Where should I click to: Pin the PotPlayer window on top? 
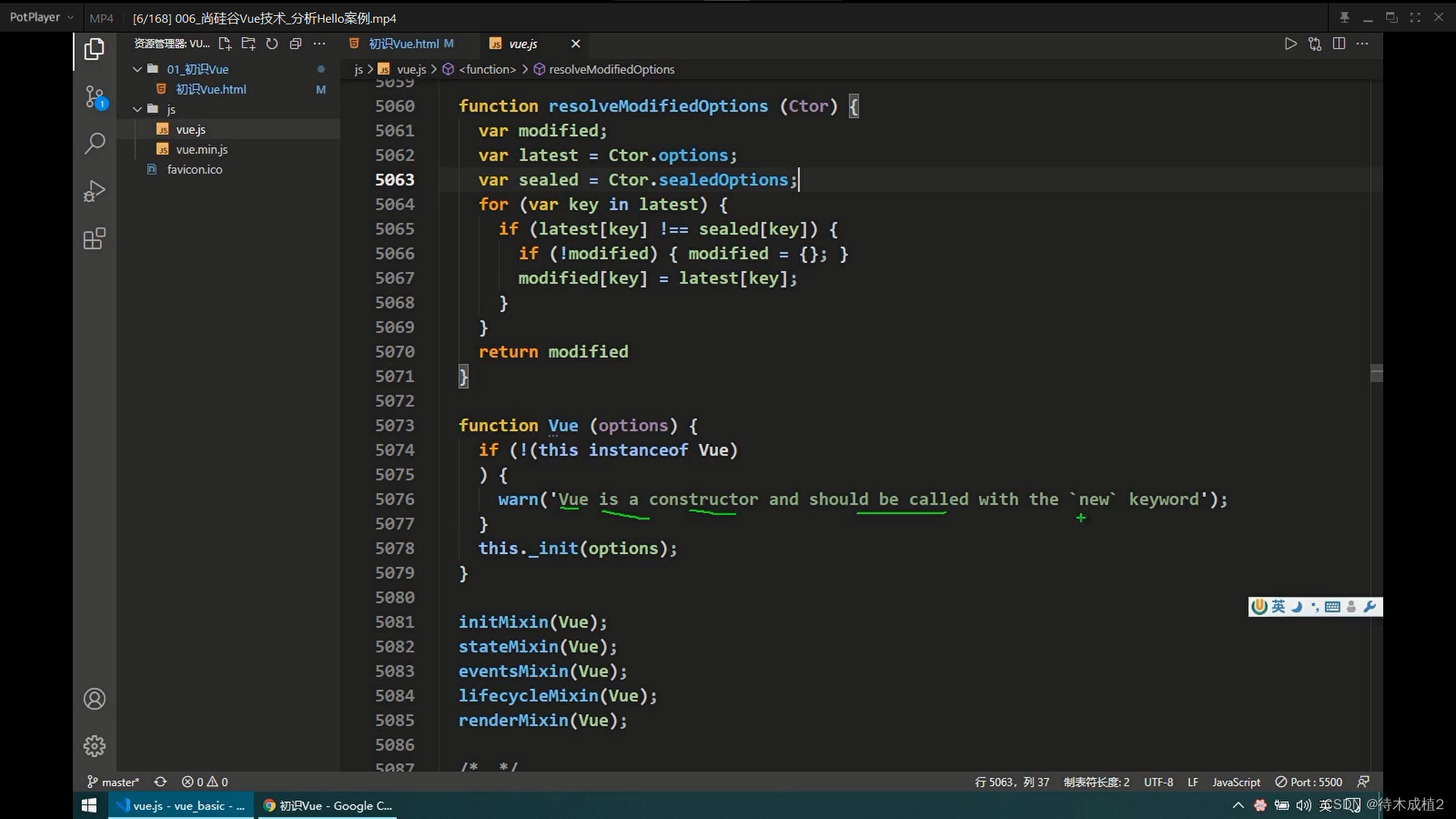pos(1345,17)
